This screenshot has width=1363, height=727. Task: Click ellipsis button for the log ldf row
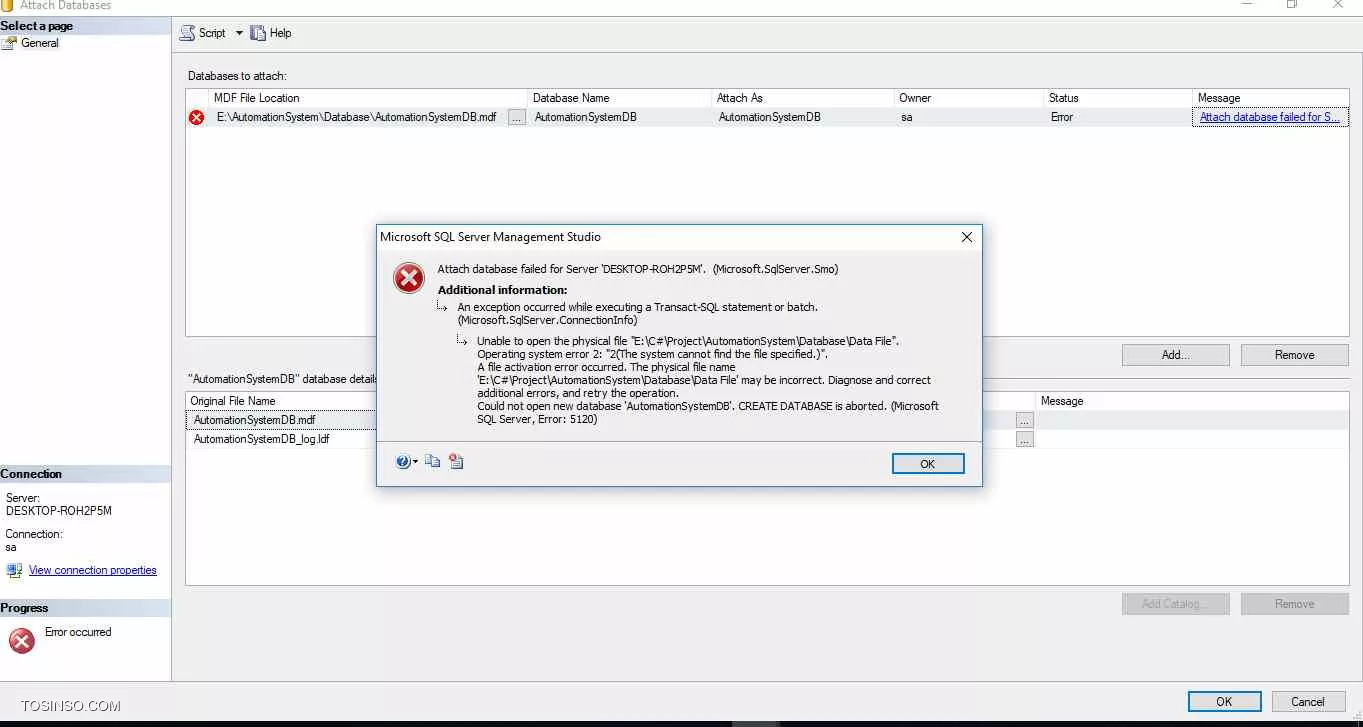(x=1024, y=439)
